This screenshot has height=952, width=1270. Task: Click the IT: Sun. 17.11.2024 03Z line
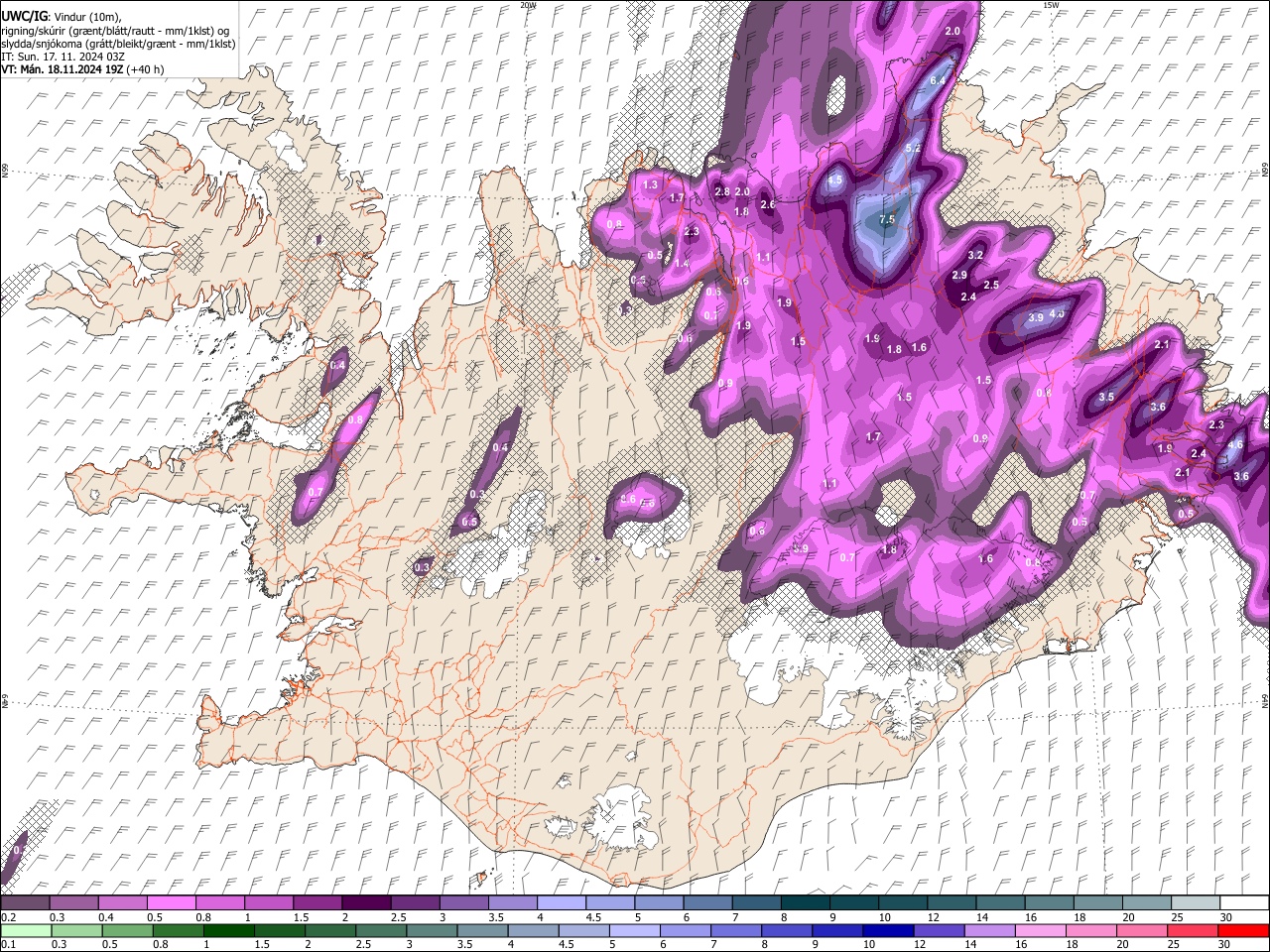tap(63, 57)
